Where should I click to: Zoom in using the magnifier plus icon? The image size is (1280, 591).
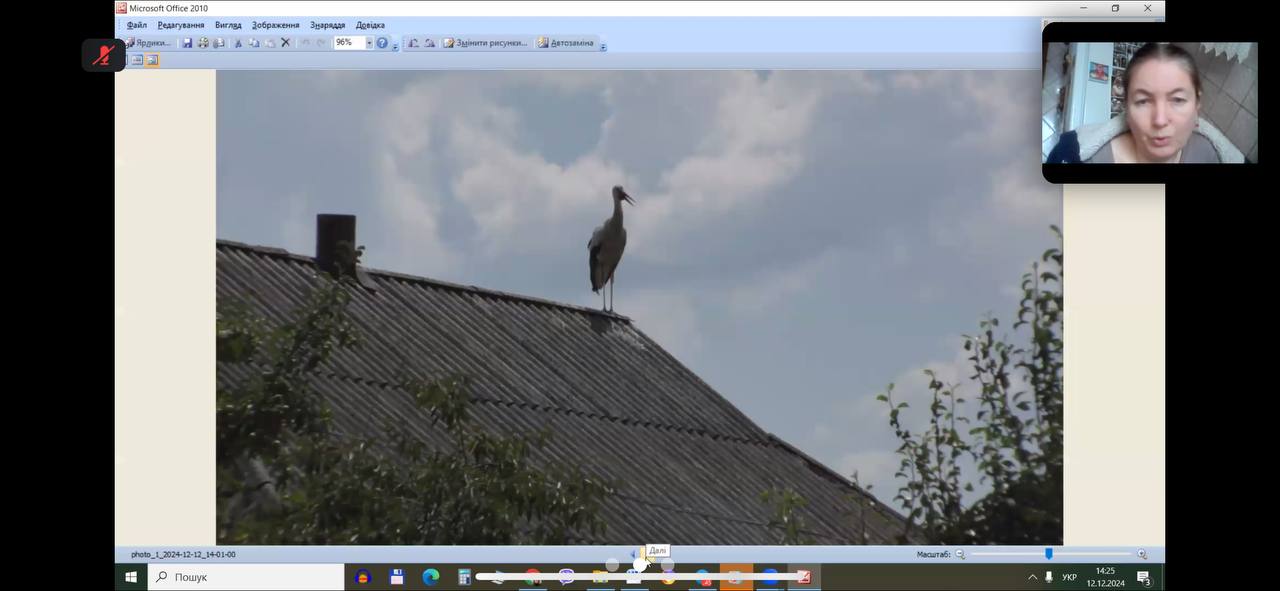tap(1142, 554)
